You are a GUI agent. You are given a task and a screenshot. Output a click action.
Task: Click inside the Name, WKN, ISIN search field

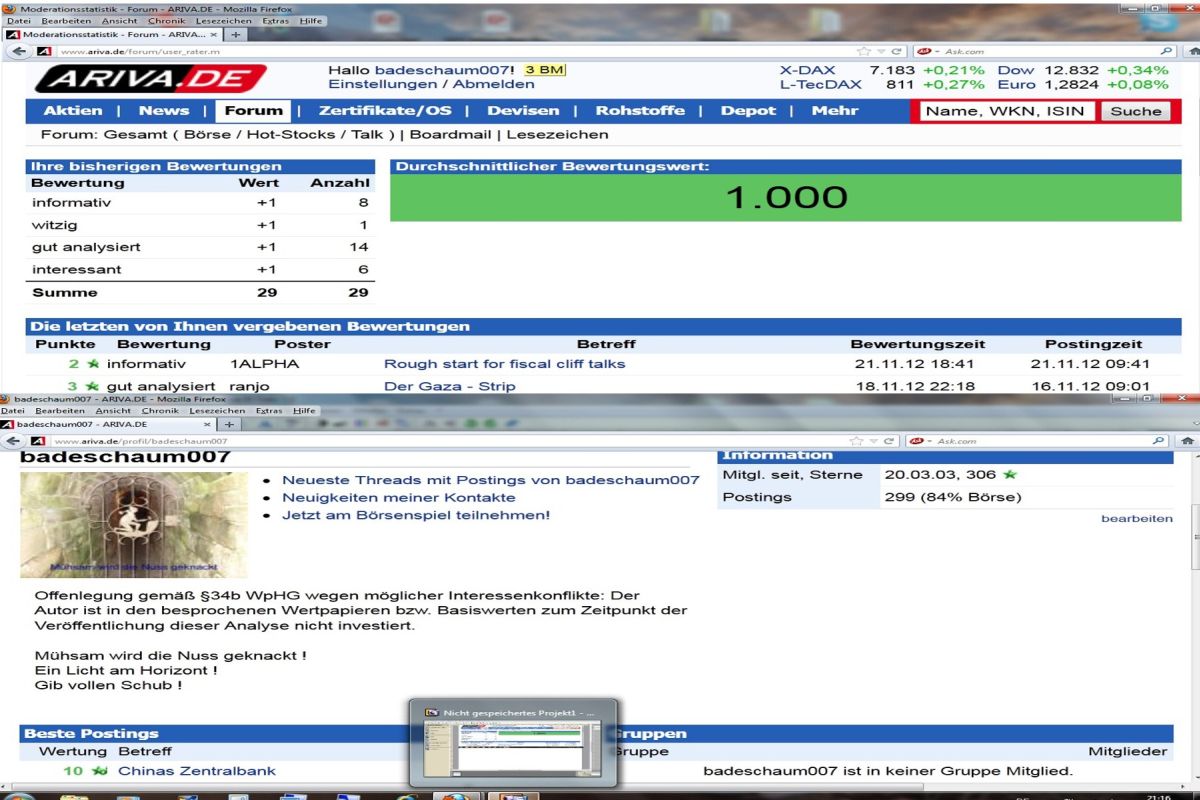pos(1003,111)
